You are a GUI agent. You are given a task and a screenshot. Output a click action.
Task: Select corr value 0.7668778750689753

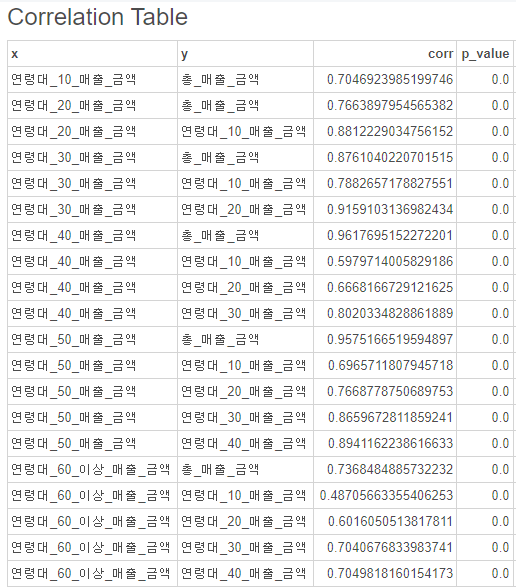[390, 392]
